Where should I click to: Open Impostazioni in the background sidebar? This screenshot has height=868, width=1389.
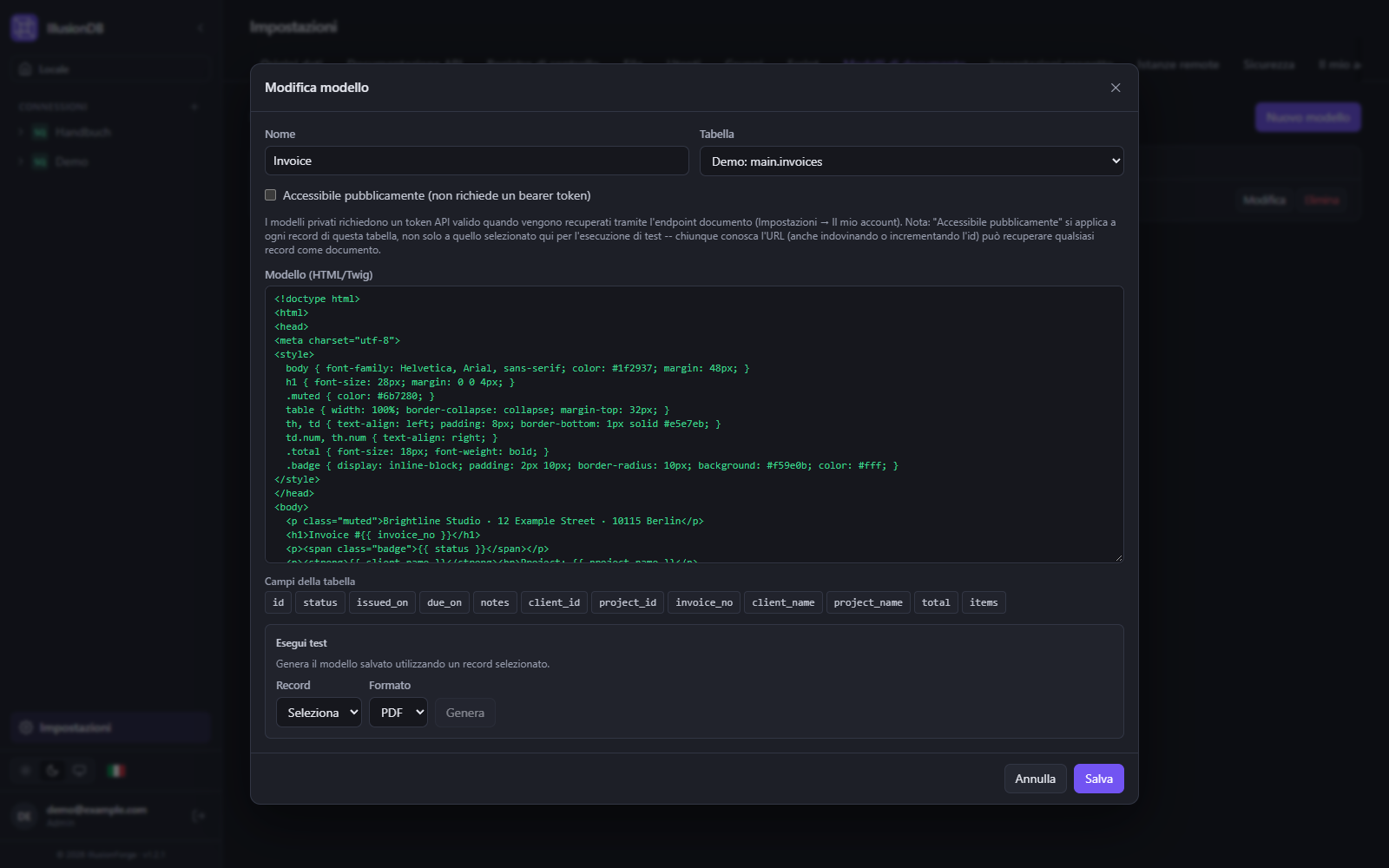point(111,727)
